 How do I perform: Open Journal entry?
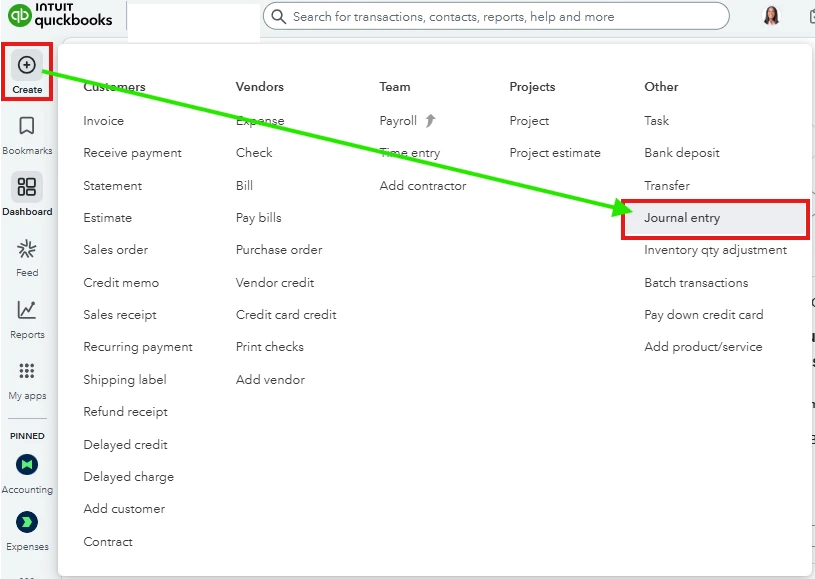[x=715, y=218]
